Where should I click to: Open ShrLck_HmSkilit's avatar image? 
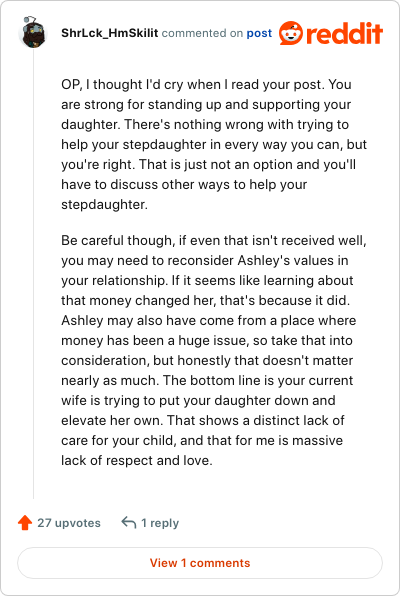[33, 32]
